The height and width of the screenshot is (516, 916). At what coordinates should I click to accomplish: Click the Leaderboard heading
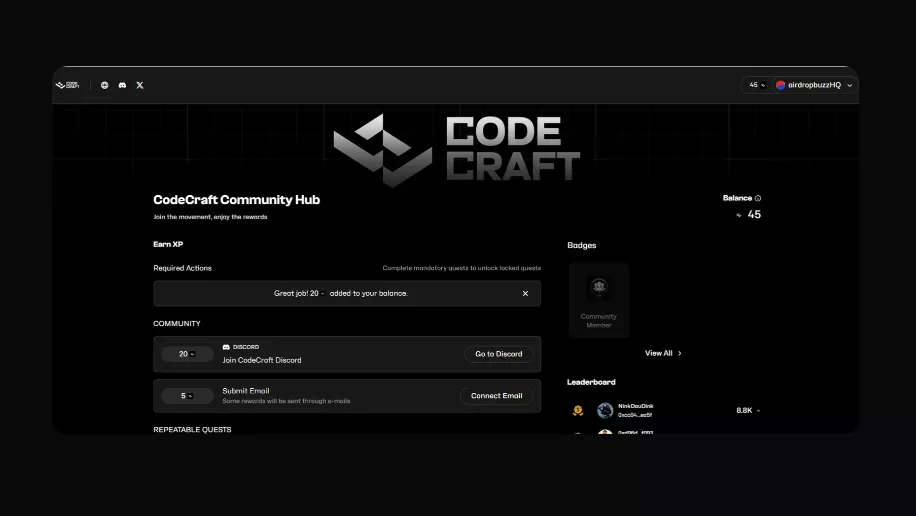click(591, 382)
